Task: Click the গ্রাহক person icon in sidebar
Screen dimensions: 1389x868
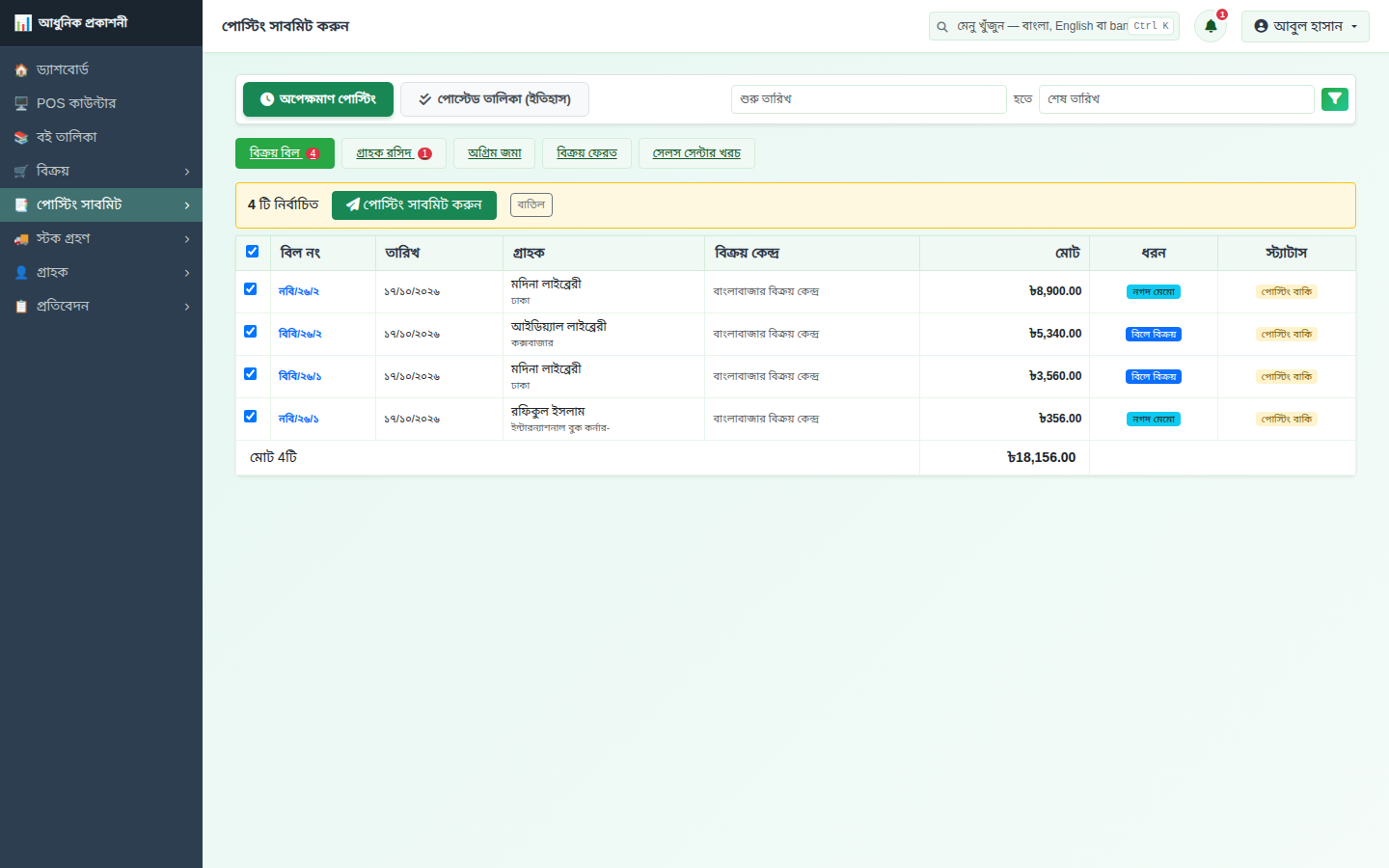Action: pos(21,272)
